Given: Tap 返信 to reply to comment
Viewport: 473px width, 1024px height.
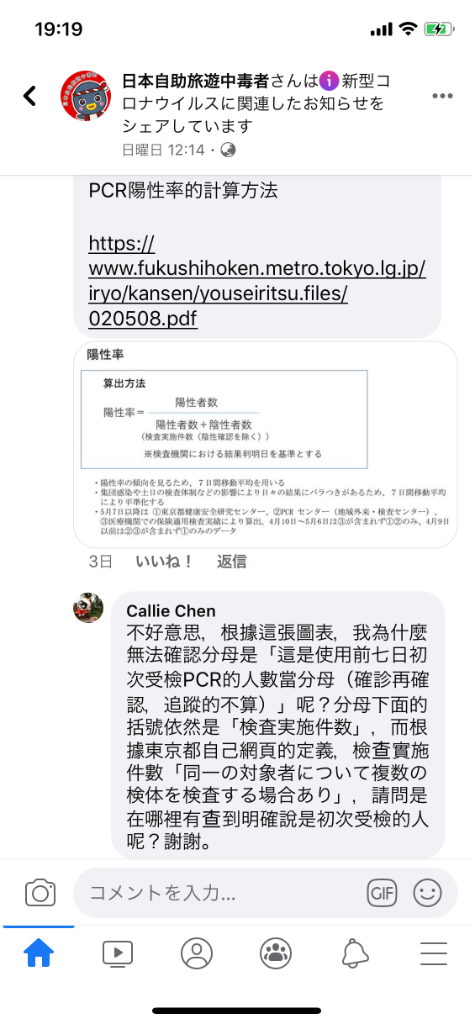Looking at the screenshot, I should (232, 562).
